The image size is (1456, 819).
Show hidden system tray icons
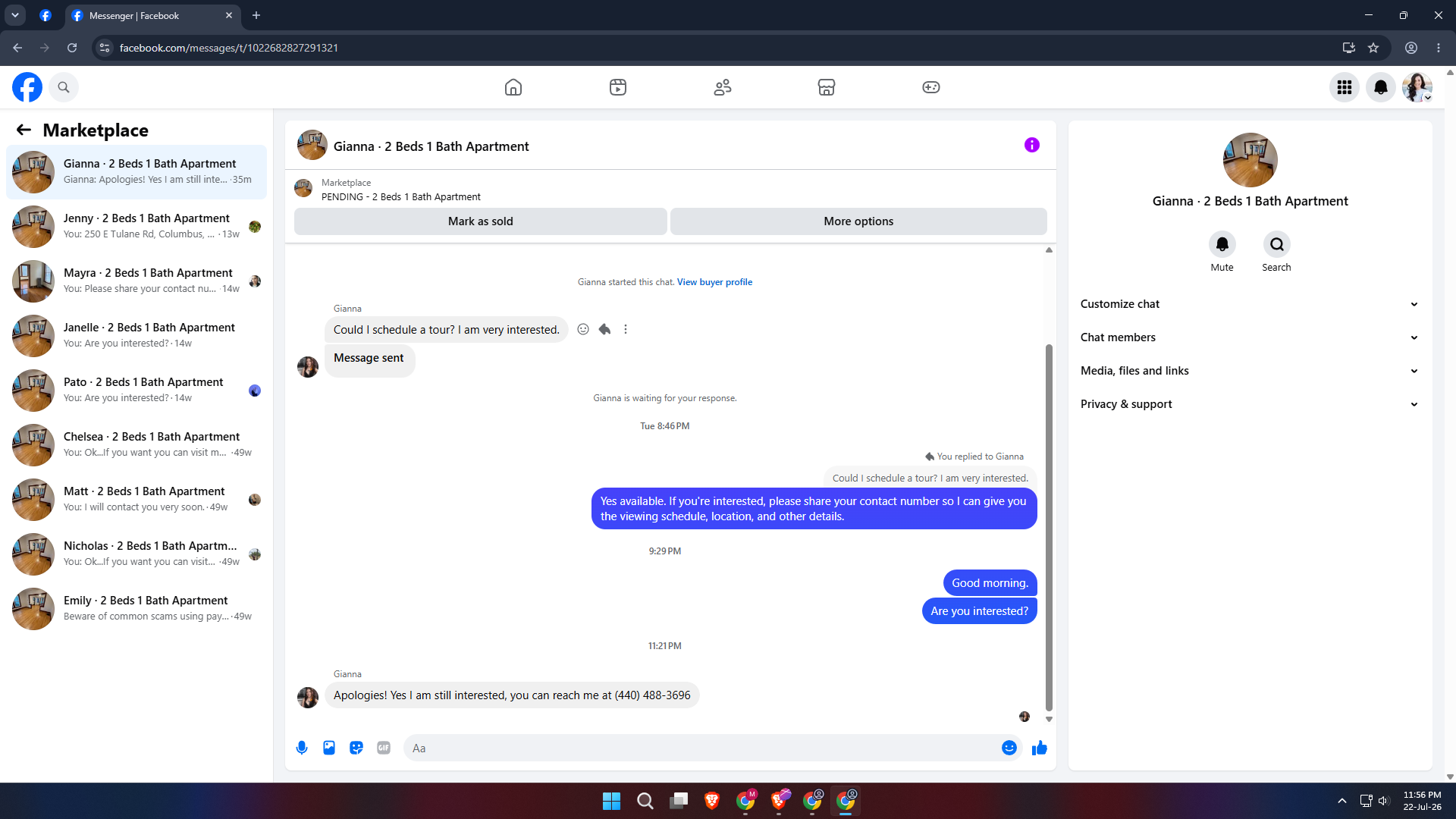(1342, 801)
